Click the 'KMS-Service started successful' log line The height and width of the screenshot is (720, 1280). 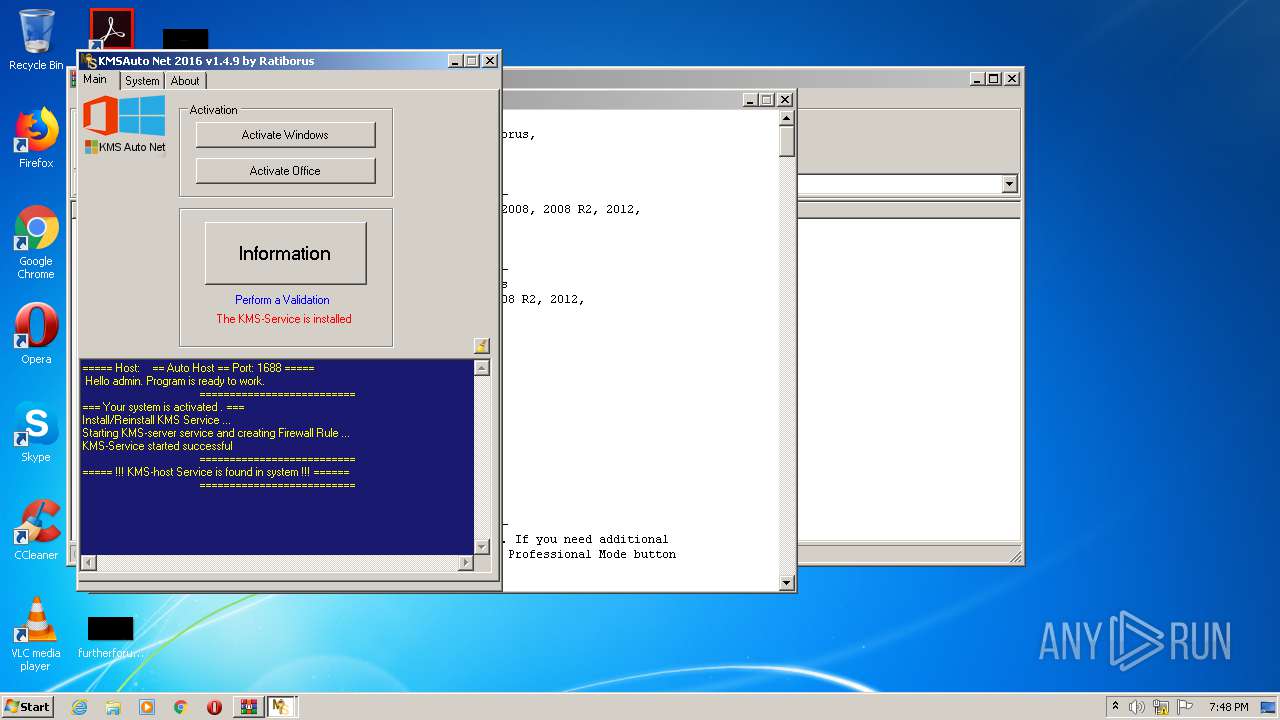(x=157, y=446)
